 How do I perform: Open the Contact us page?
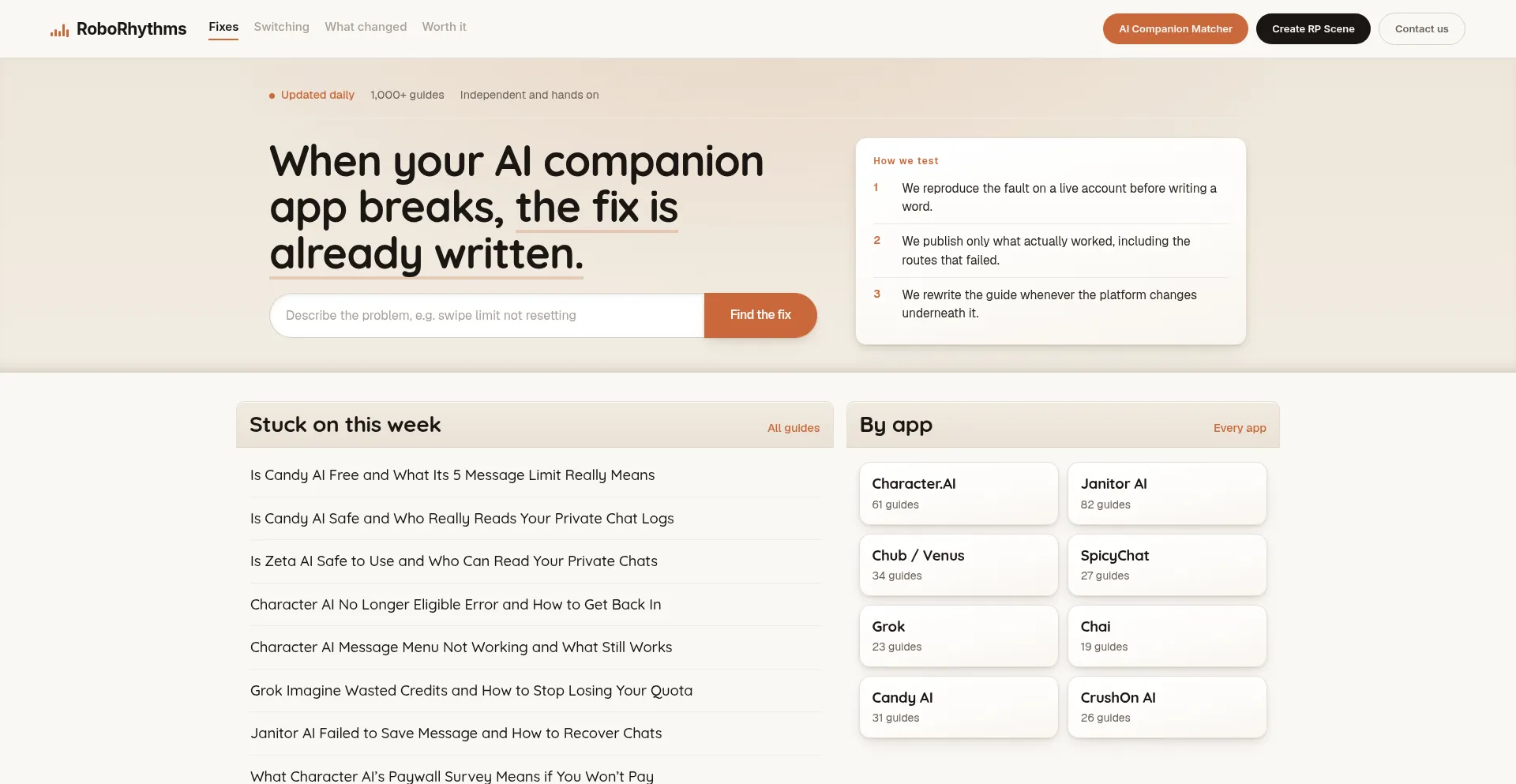pyautogui.click(x=1421, y=29)
